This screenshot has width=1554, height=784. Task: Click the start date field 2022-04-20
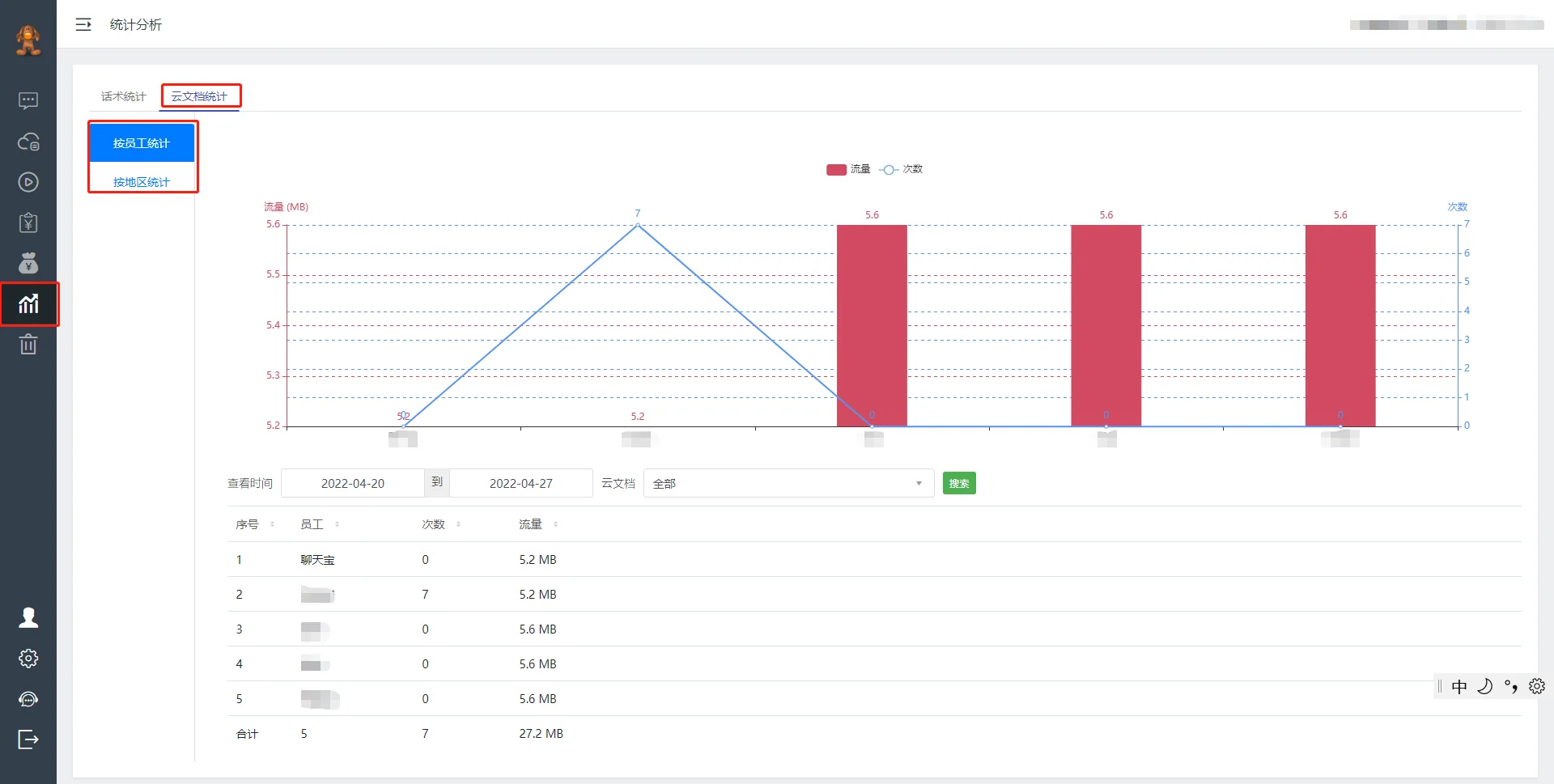coord(353,483)
